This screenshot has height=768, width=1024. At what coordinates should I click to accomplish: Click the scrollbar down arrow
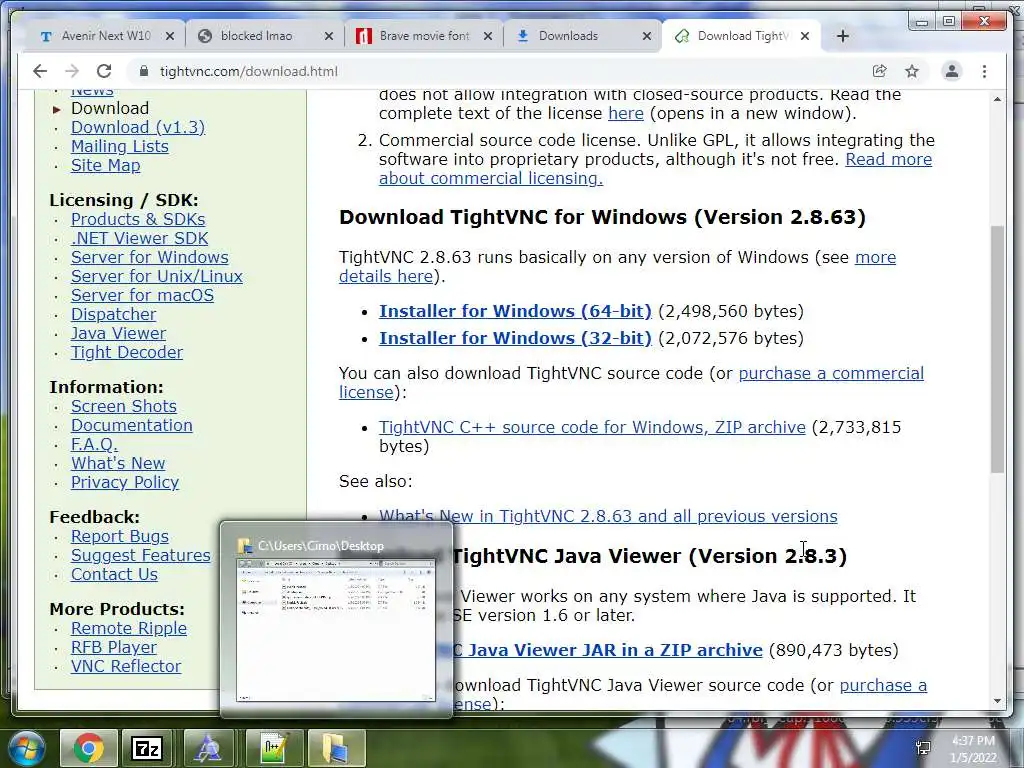997,701
